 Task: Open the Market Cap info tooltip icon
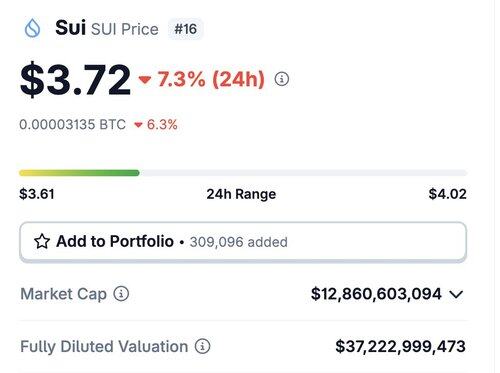(121, 294)
